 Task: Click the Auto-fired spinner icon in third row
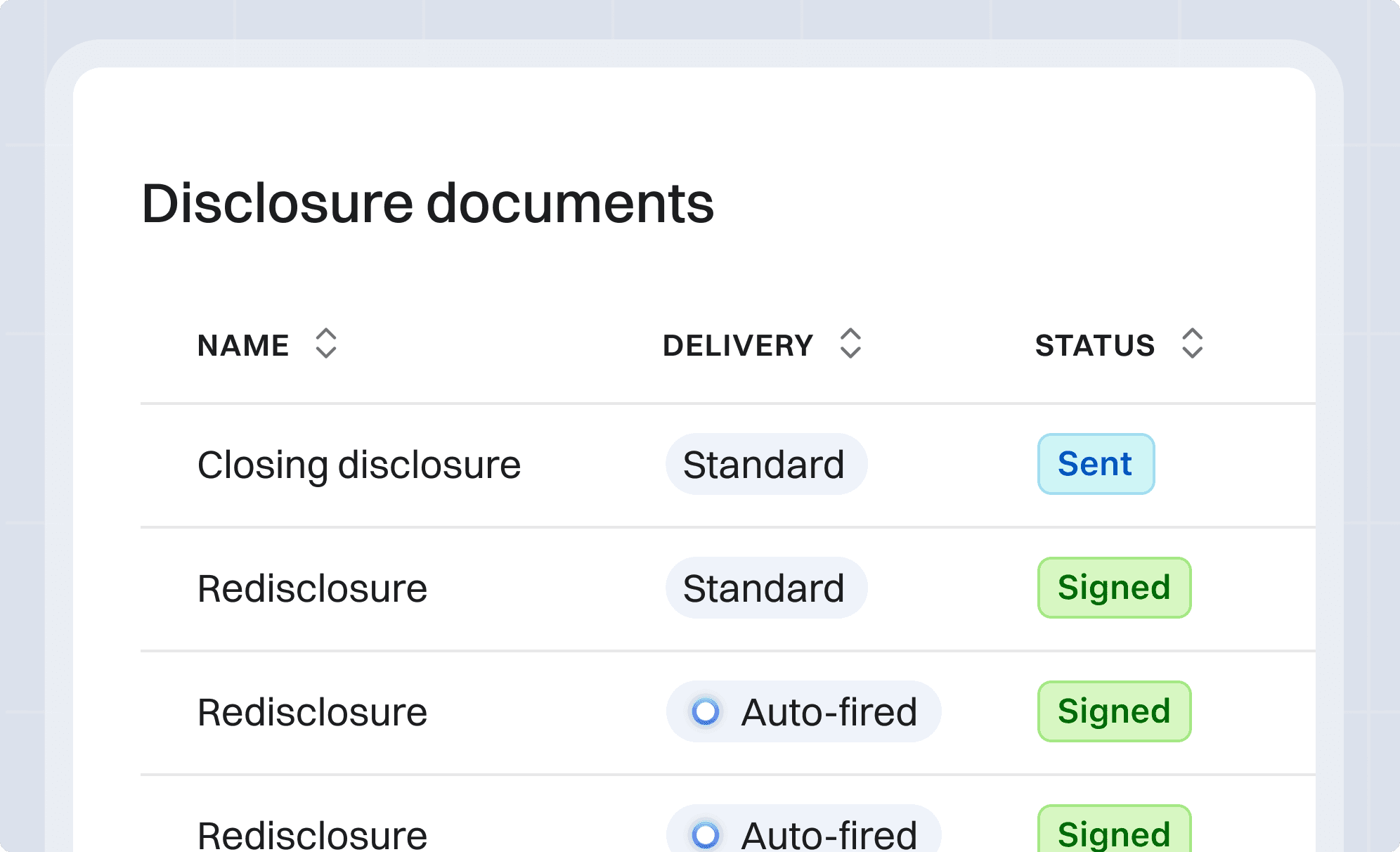705,712
